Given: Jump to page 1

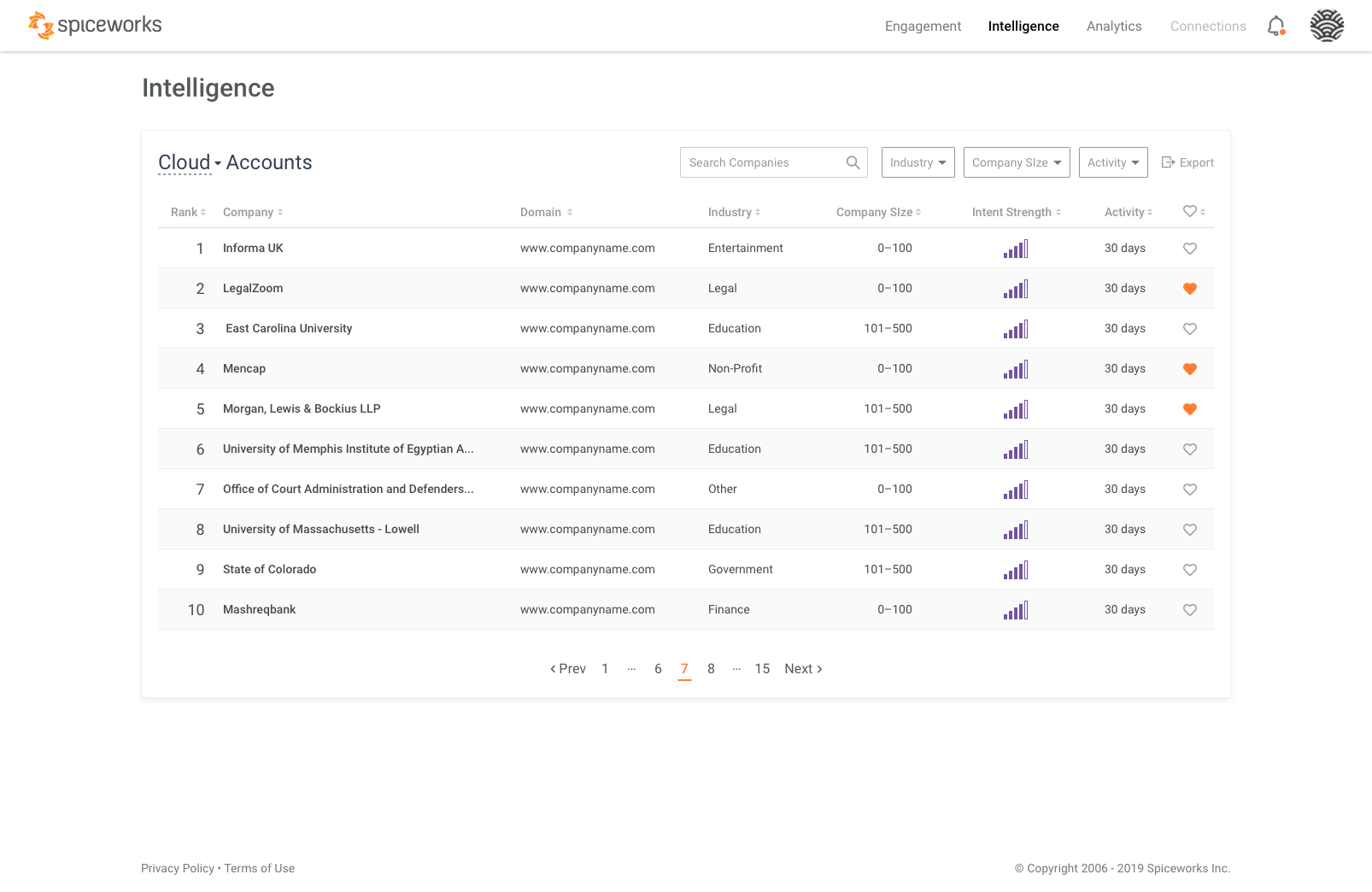Looking at the screenshot, I should click(x=605, y=669).
